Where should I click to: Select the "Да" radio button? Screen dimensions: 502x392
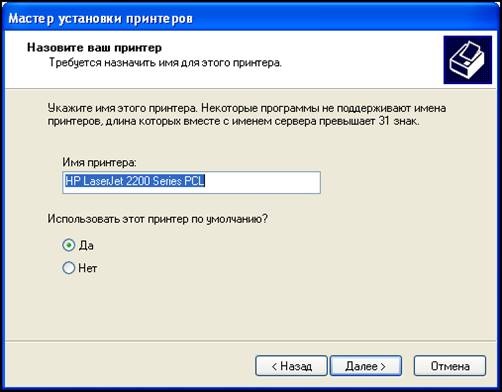coord(69,246)
